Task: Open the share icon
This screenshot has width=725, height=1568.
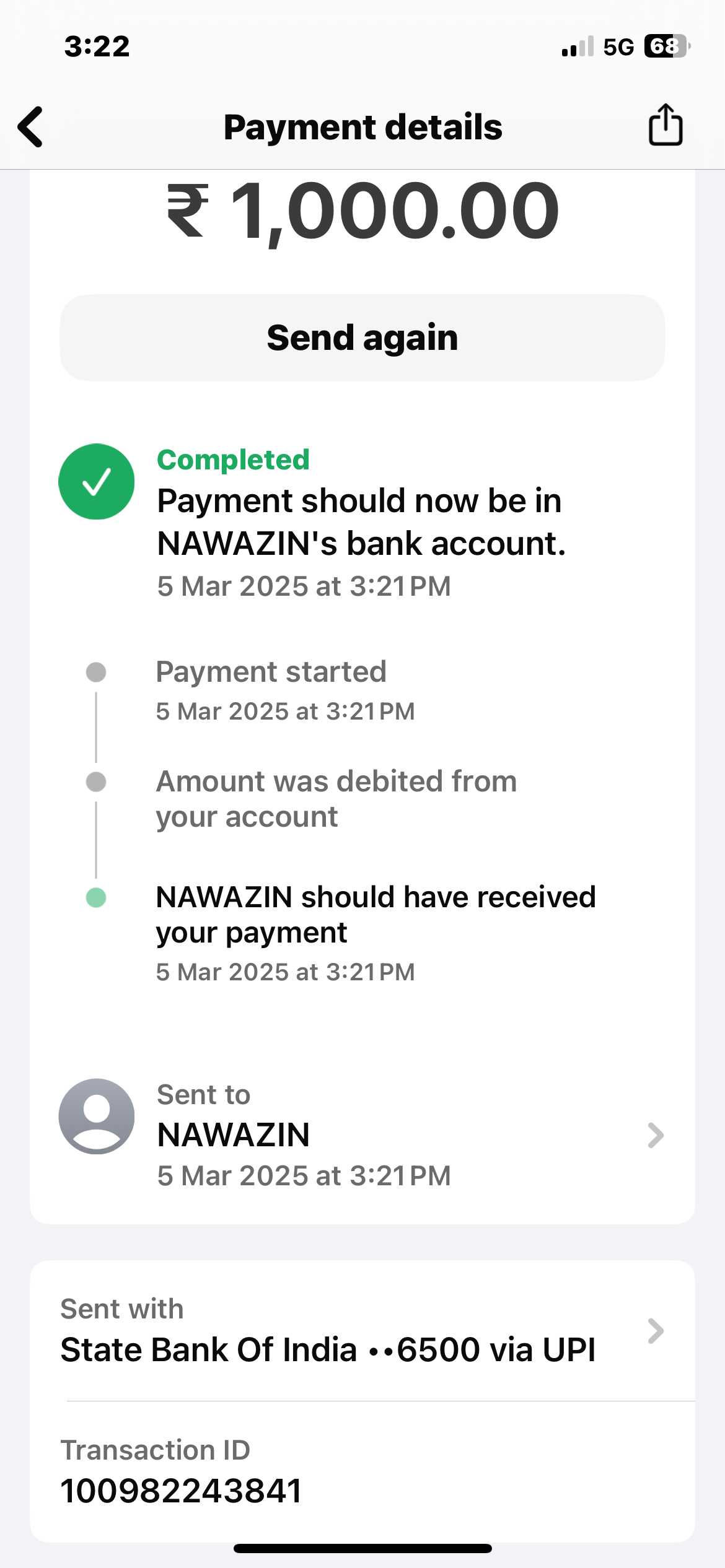Action: 666,125
